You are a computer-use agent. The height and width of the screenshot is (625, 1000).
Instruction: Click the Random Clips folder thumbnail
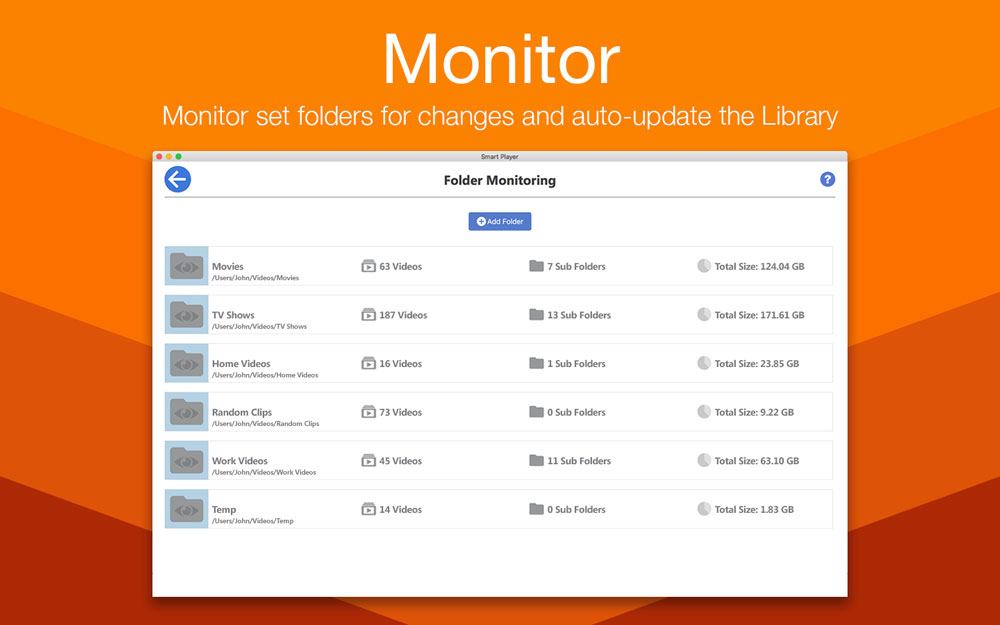click(x=186, y=412)
